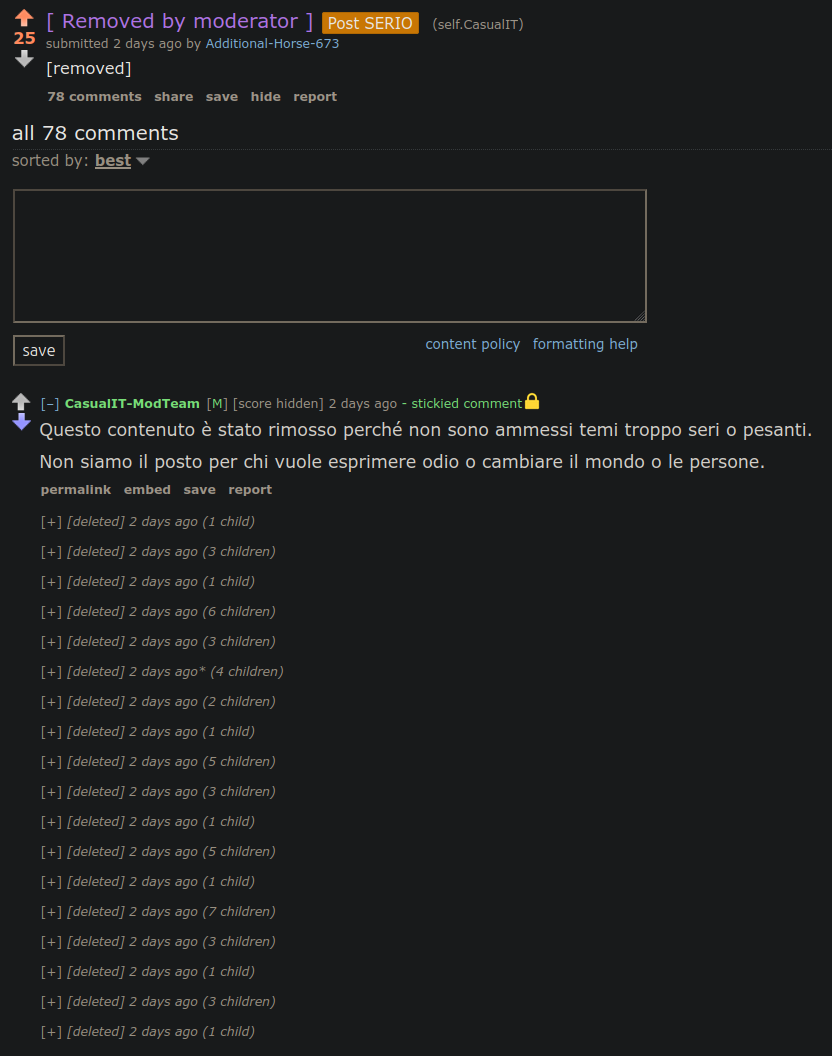Image resolution: width=832 pixels, height=1056 pixels.
Task: Expand deleted comment with 4 children
Action: 51,672
